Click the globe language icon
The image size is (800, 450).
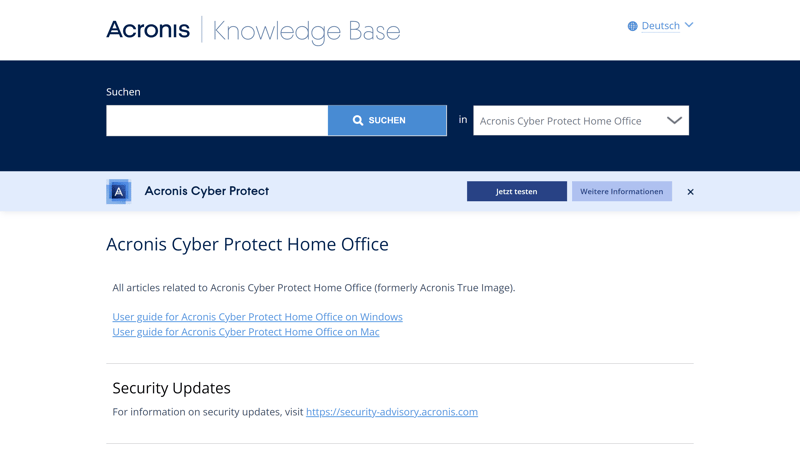coord(632,26)
